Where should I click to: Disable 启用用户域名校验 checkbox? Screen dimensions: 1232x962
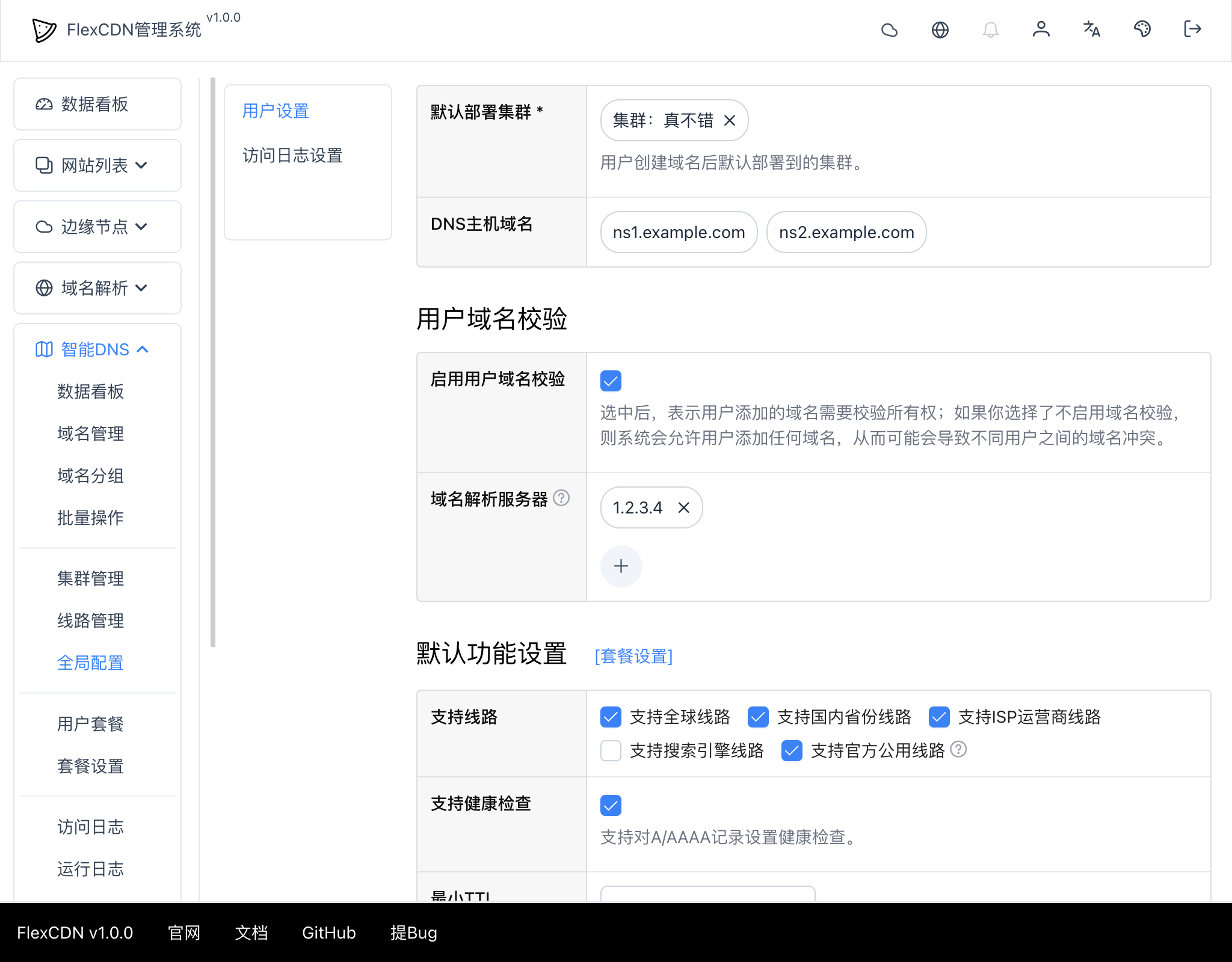(611, 381)
